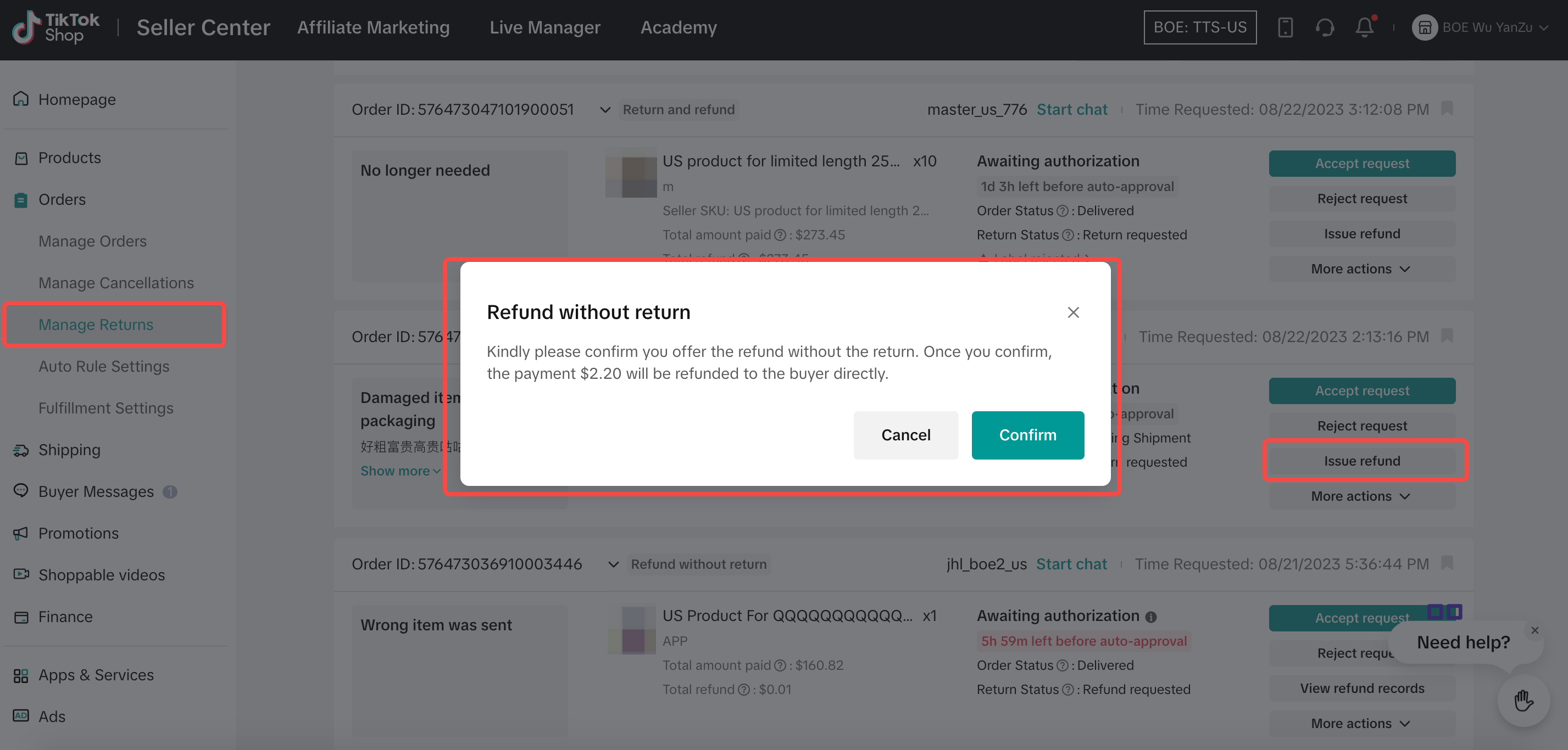Click the mobile phone icon in header
The image size is (1568, 750).
[1285, 27]
